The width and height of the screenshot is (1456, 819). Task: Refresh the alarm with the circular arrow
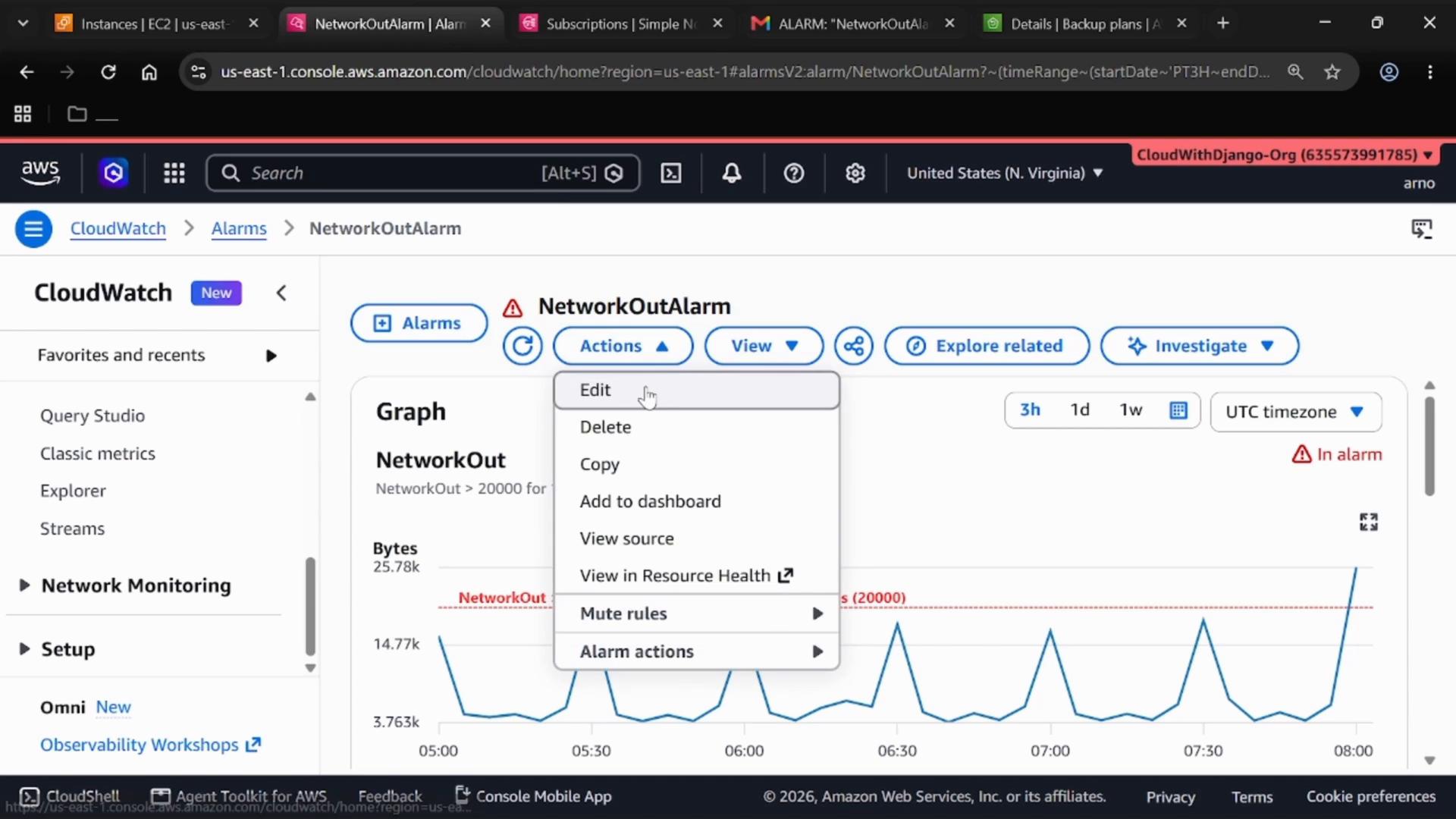522,346
